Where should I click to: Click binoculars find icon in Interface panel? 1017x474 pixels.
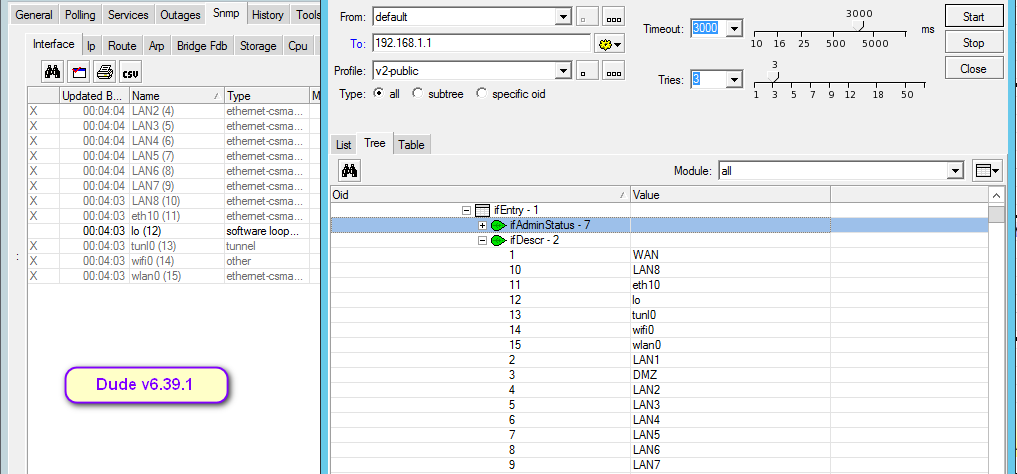click(x=53, y=72)
